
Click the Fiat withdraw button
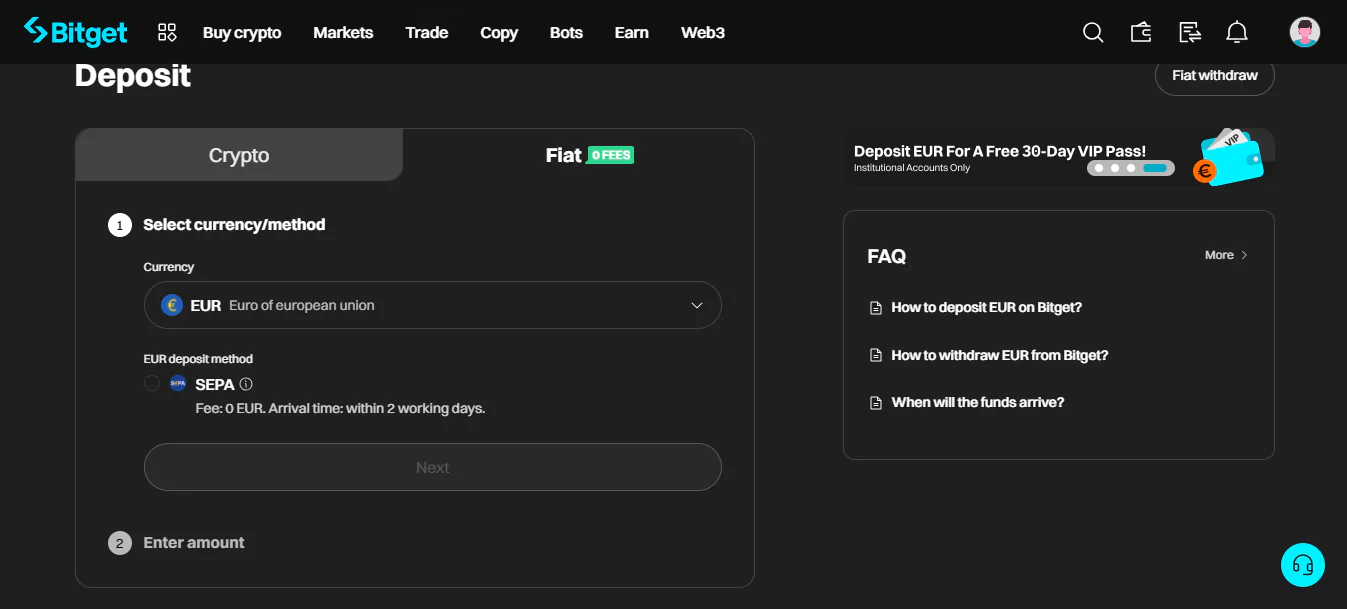[1215, 76]
